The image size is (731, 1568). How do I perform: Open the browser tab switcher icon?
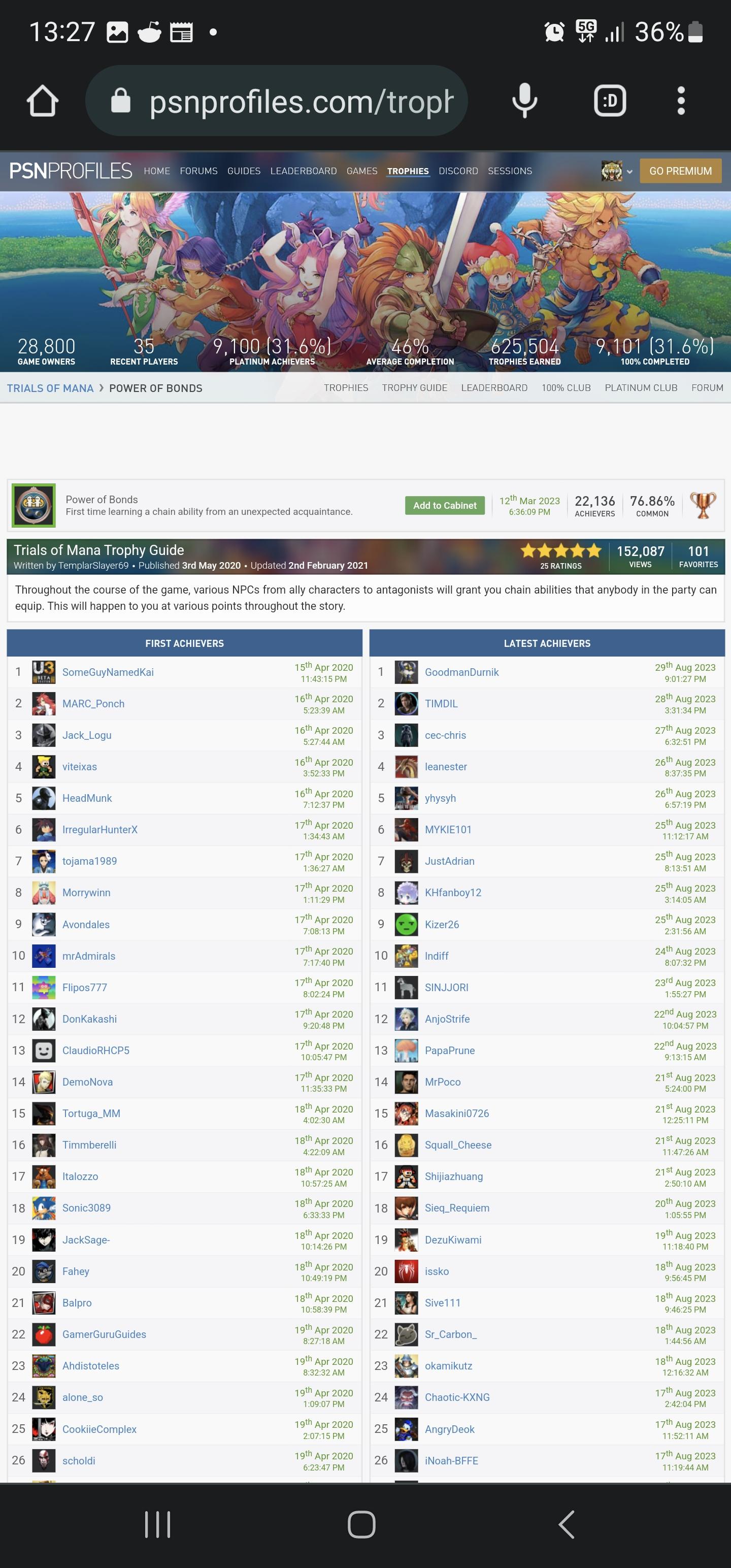coord(609,101)
